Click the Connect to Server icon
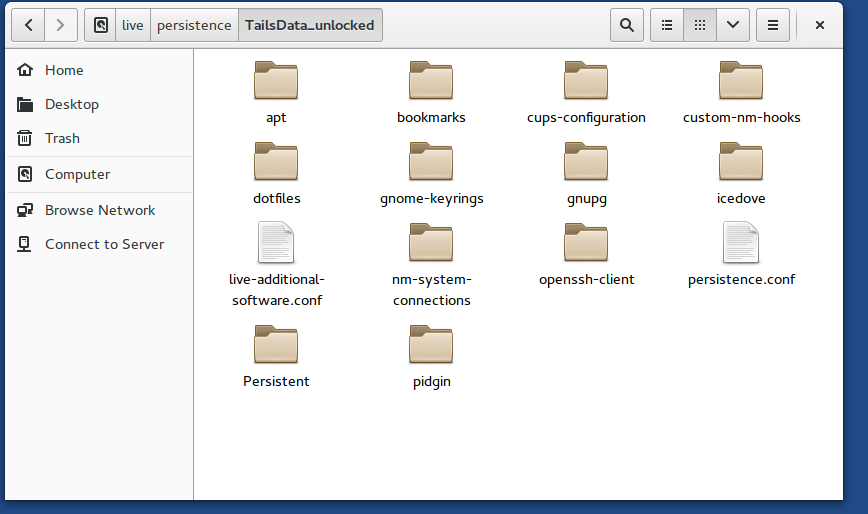The image size is (868, 514). click(24, 244)
